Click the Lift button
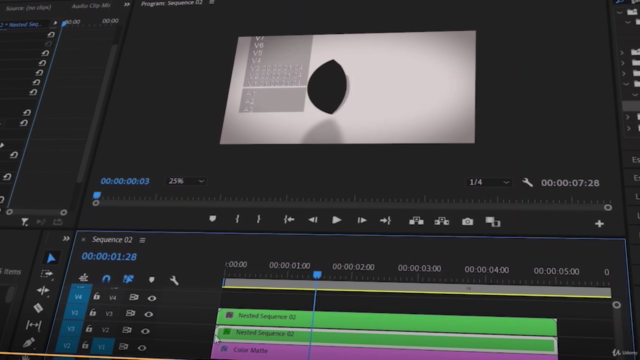Screen dimensions: 640x360 416,221
